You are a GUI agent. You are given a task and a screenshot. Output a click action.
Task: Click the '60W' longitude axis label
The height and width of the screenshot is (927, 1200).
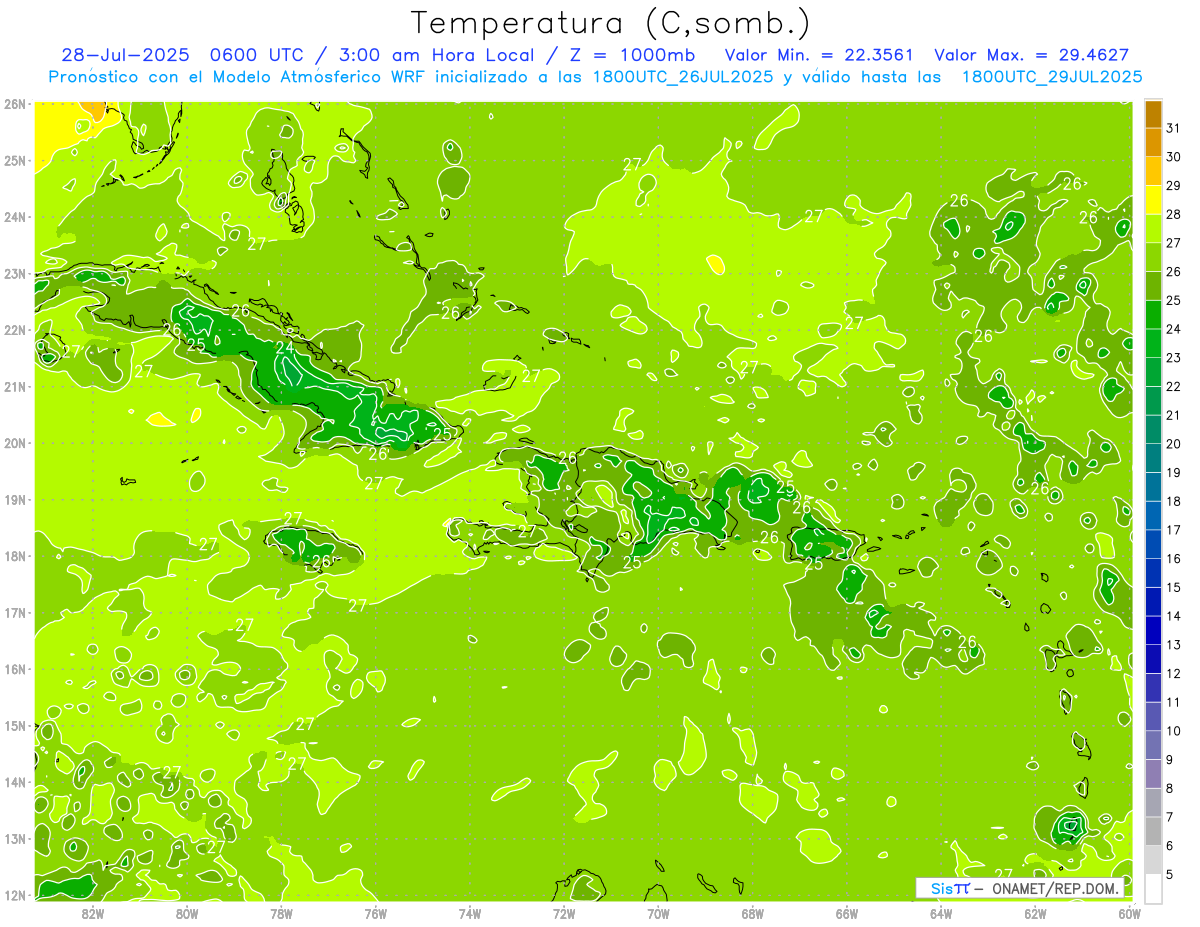1129,913
